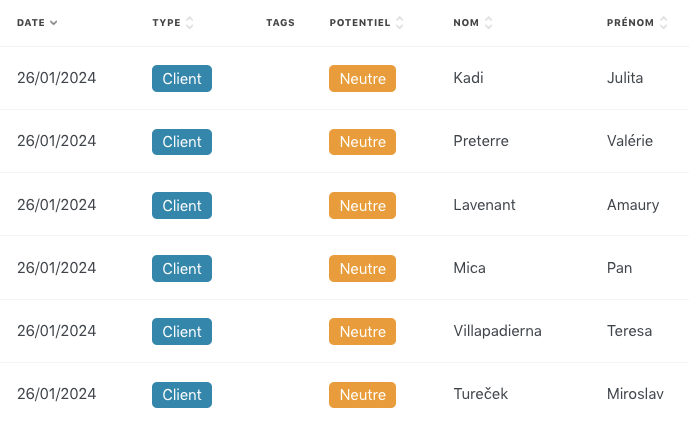Click the PRÉNOM column sort arrows

click(664, 22)
